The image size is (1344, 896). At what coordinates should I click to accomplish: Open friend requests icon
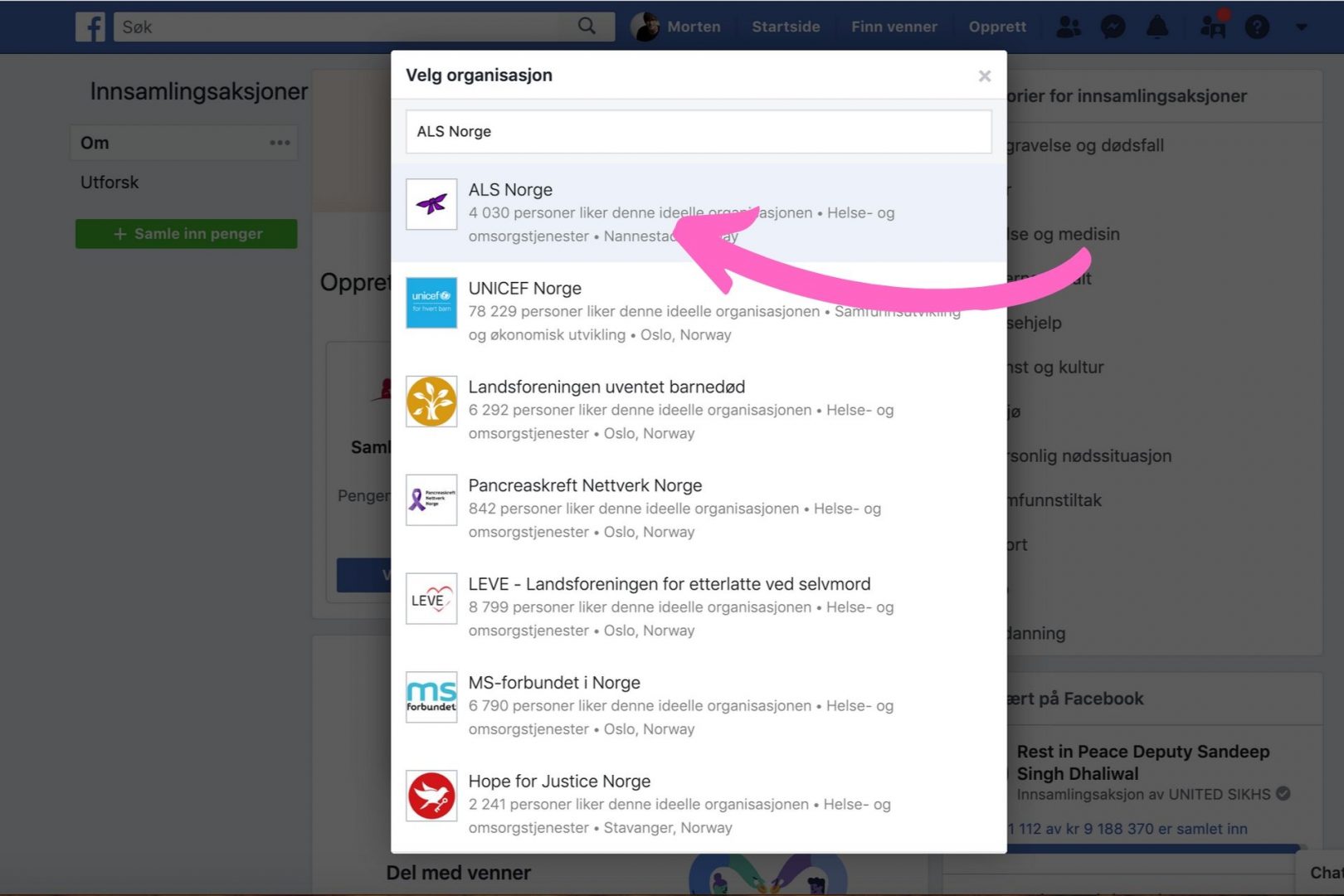[1069, 27]
